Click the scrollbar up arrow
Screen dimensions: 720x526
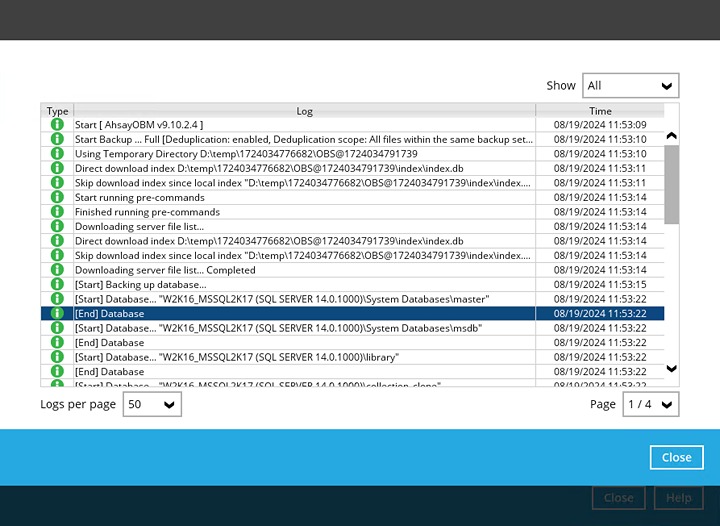point(671,136)
